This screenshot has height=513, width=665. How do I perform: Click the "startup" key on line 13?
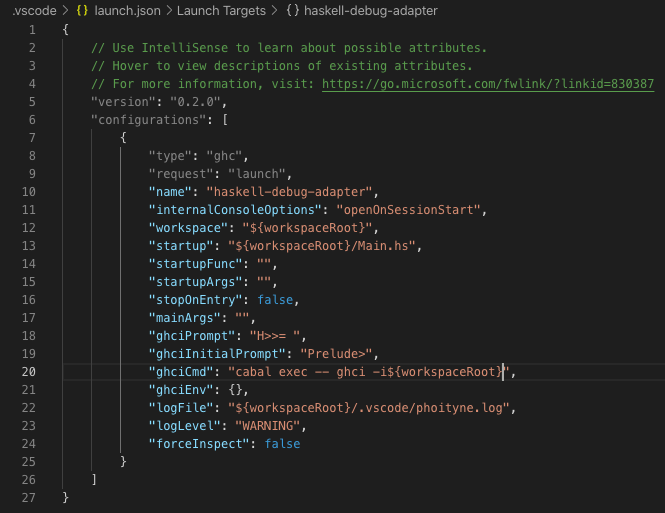tap(181, 246)
